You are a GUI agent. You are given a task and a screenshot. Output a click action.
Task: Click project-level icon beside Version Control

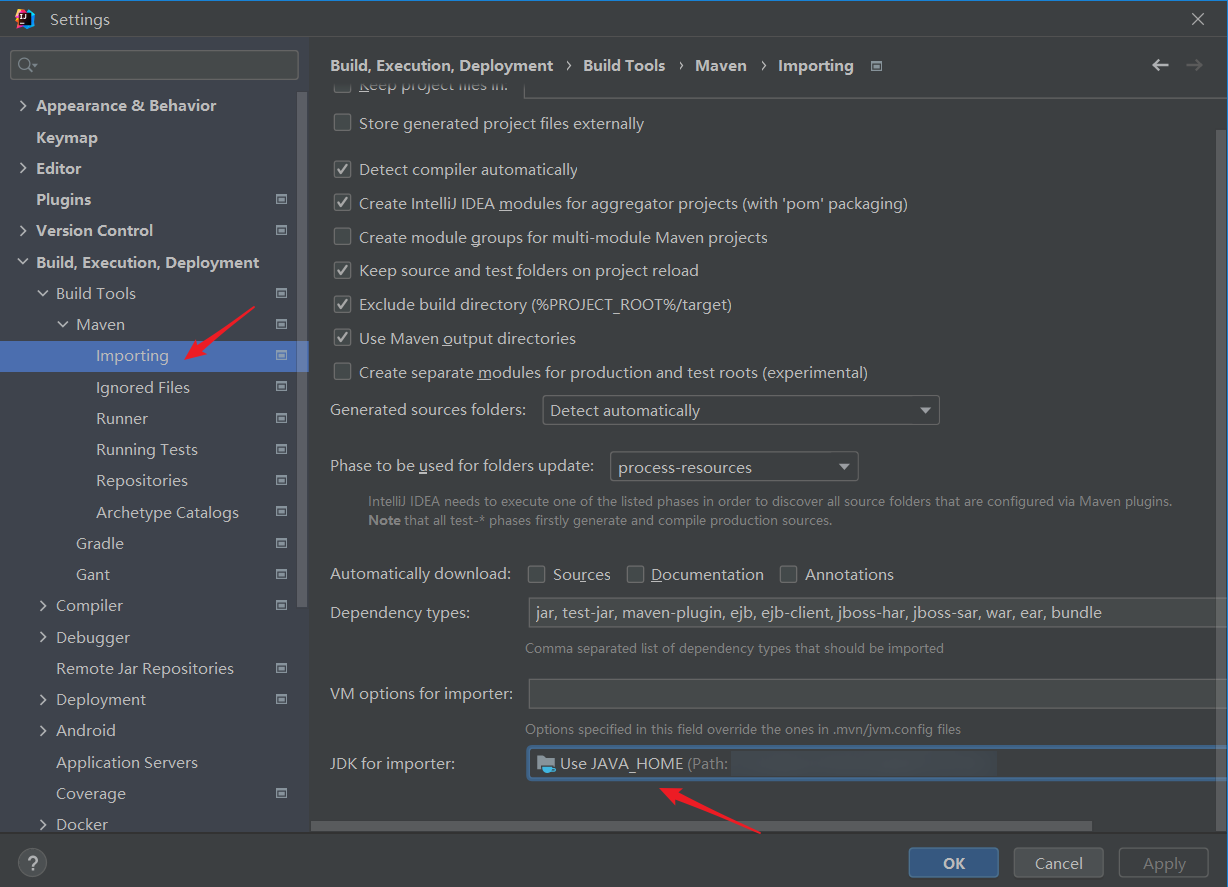pos(281,230)
